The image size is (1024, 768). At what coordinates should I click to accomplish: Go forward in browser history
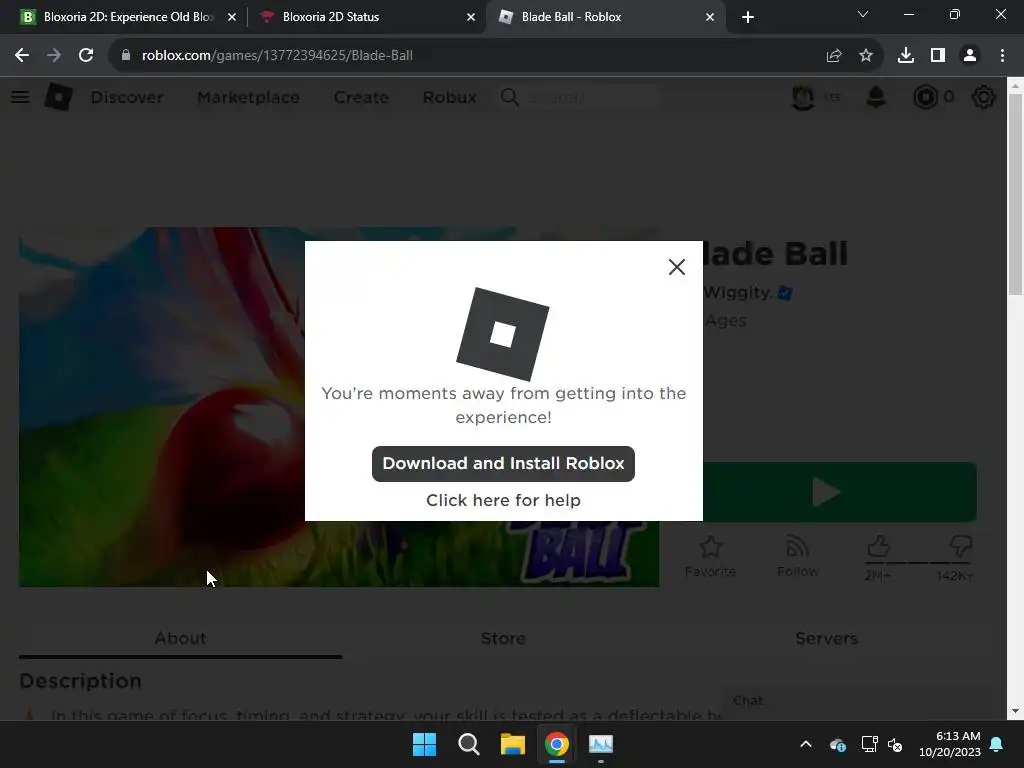click(54, 56)
